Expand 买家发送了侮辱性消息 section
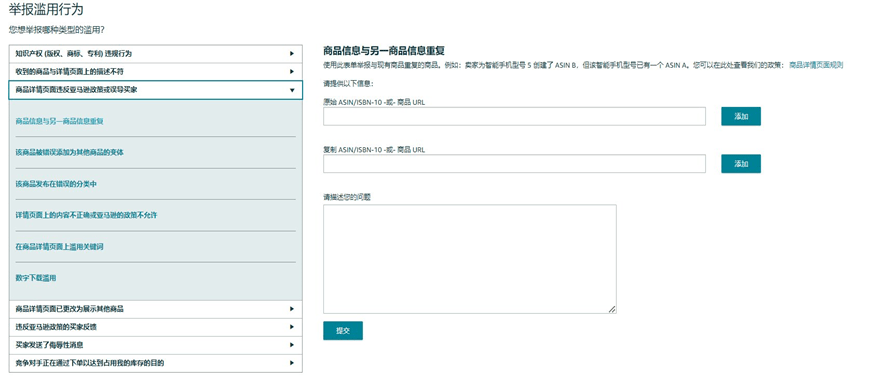Viewport: 873px width, 383px height. coord(155,345)
